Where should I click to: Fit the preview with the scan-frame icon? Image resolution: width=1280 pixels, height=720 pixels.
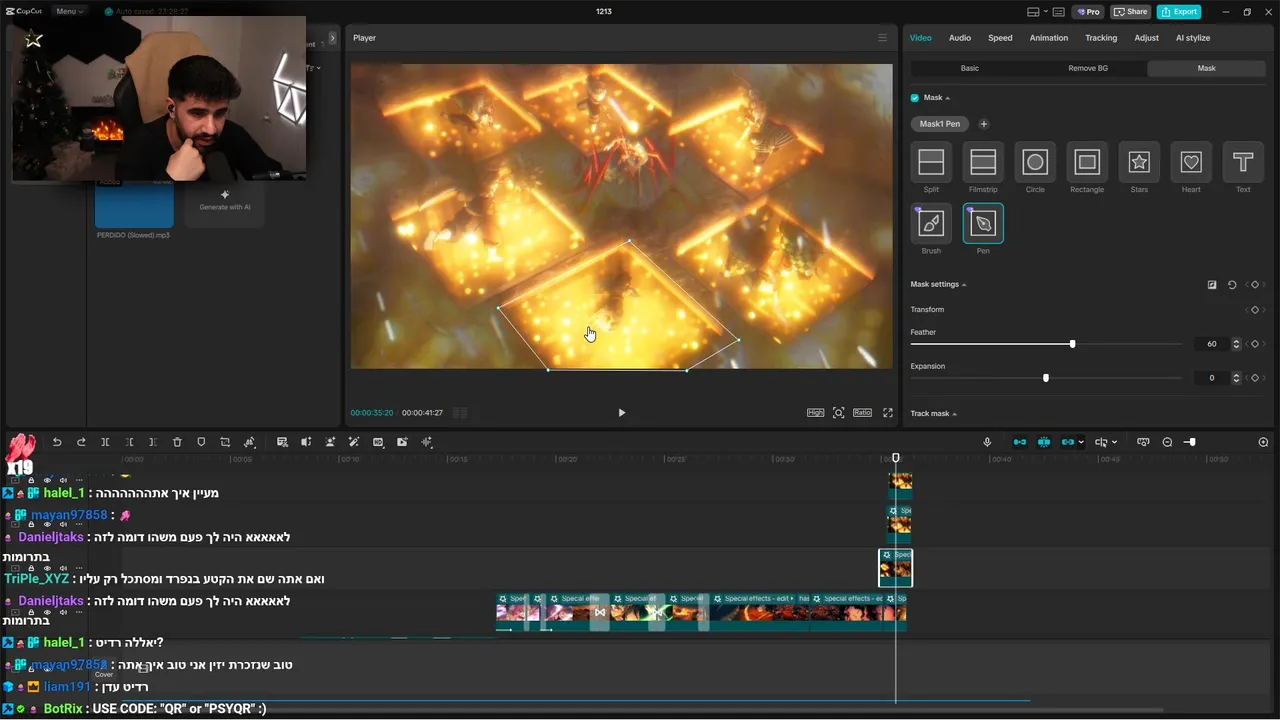point(838,413)
